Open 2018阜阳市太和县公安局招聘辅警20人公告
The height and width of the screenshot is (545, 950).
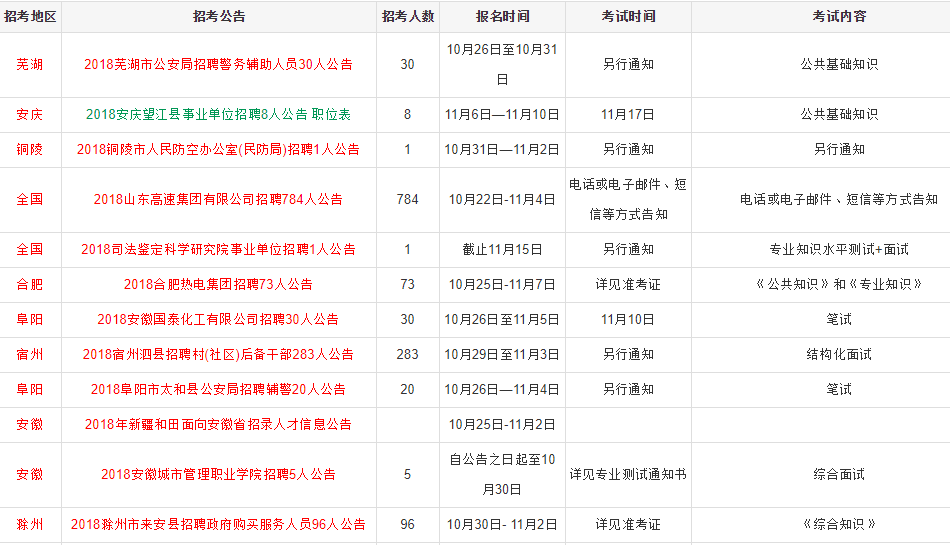[x=218, y=389]
